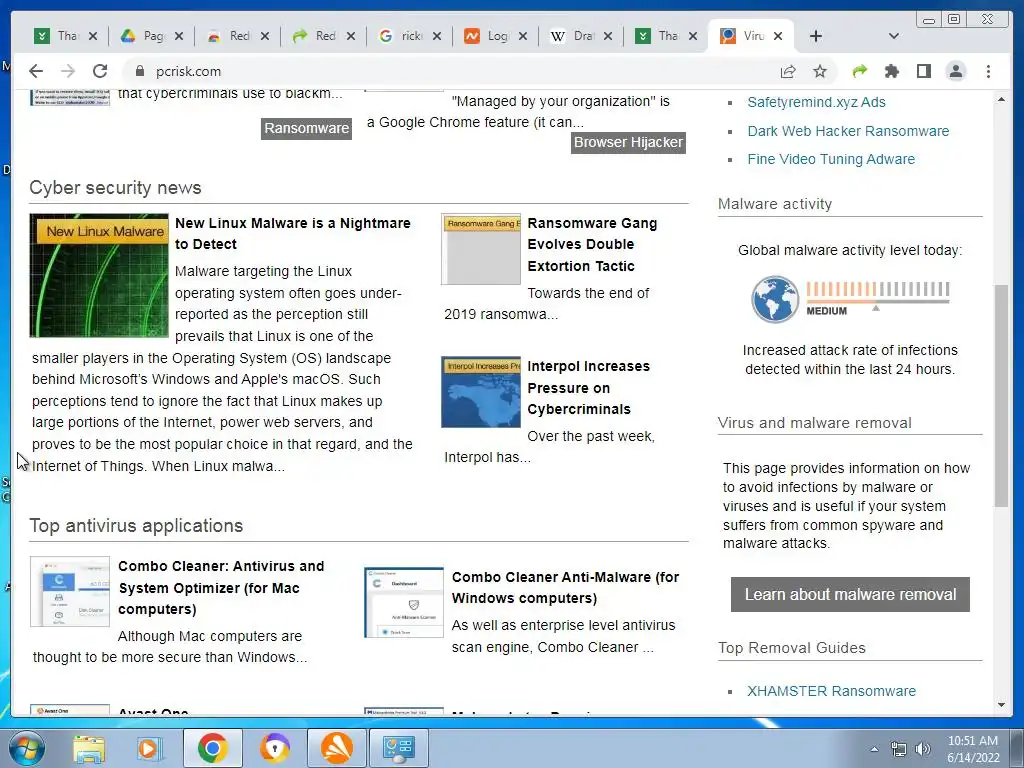Close the Google 'ricki' tab

tap(437, 36)
